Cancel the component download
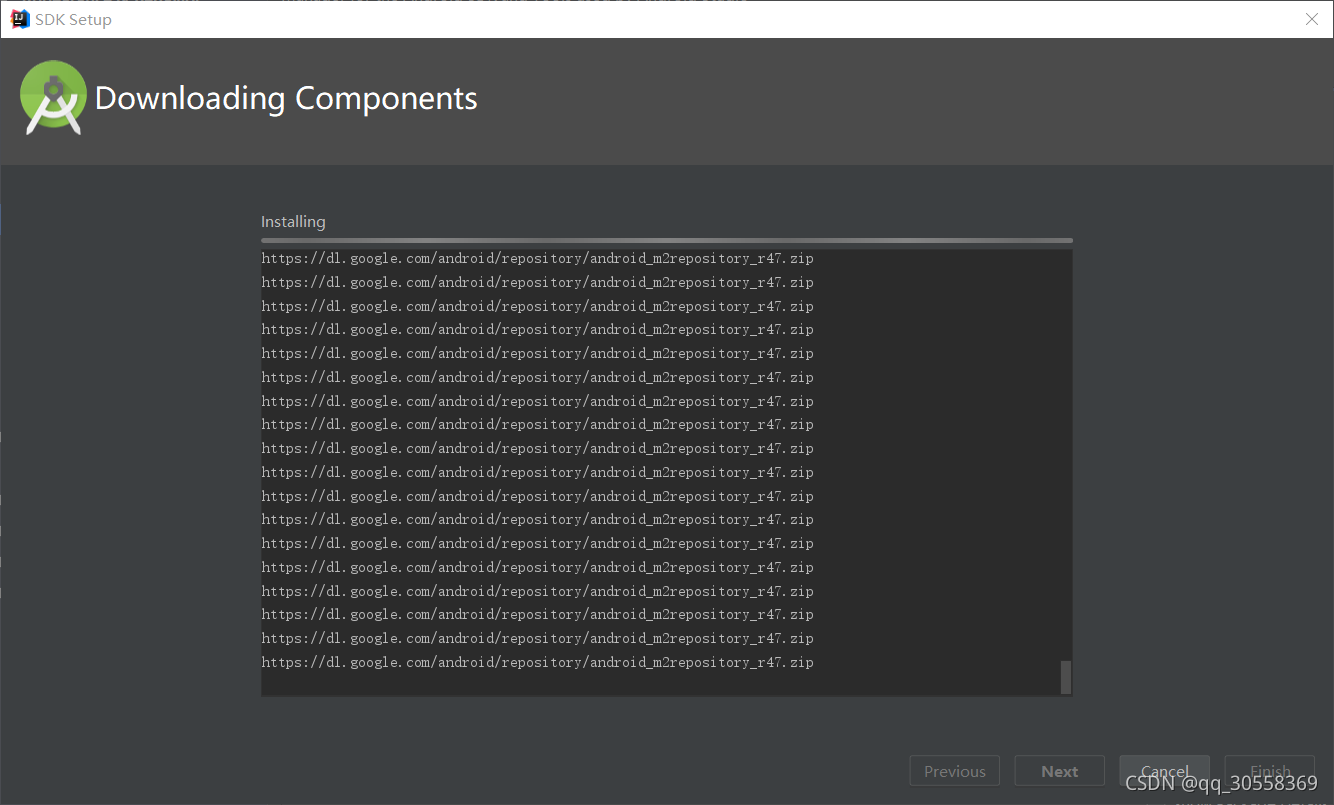The height and width of the screenshot is (805, 1334). click(x=1165, y=771)
